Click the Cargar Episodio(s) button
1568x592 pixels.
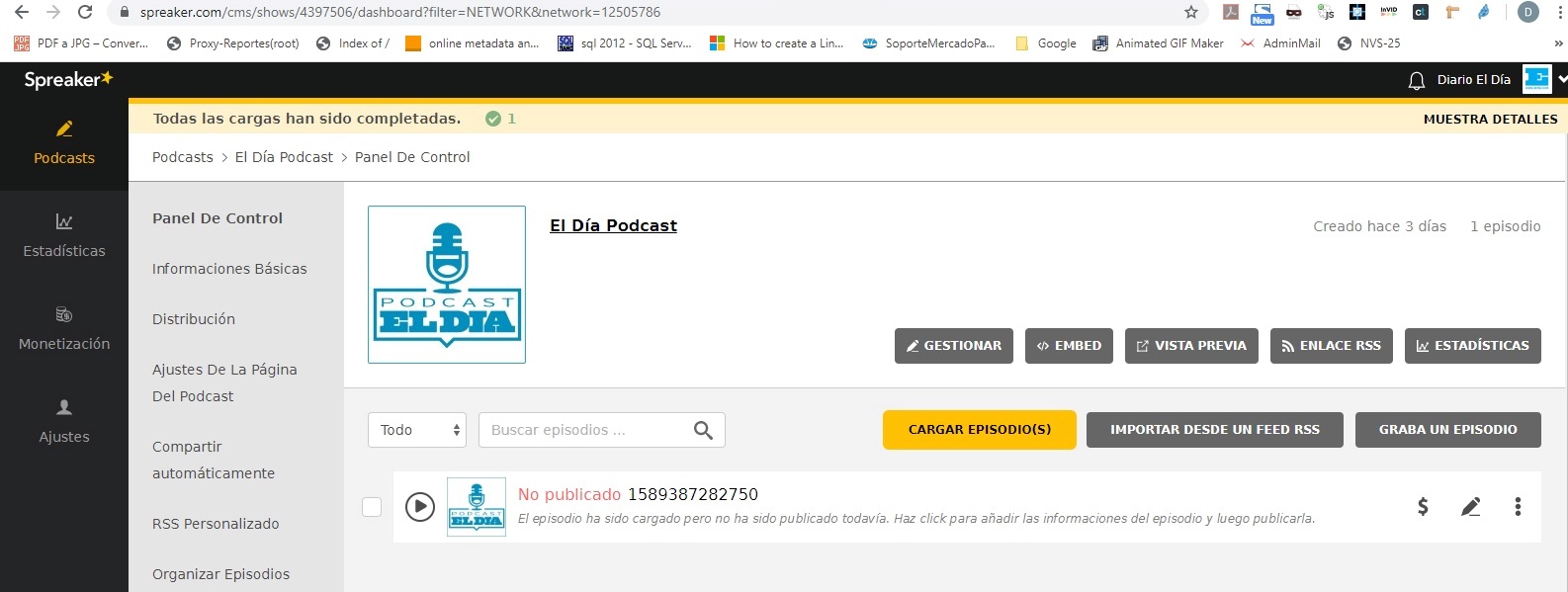(979, 430)
